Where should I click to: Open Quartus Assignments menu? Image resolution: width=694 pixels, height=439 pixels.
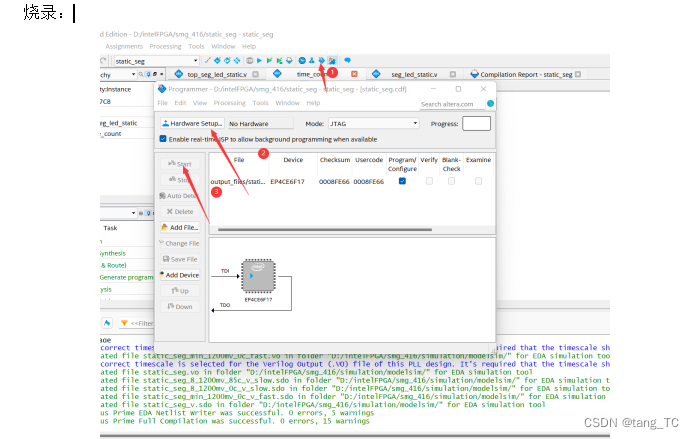tap(124, 46)
